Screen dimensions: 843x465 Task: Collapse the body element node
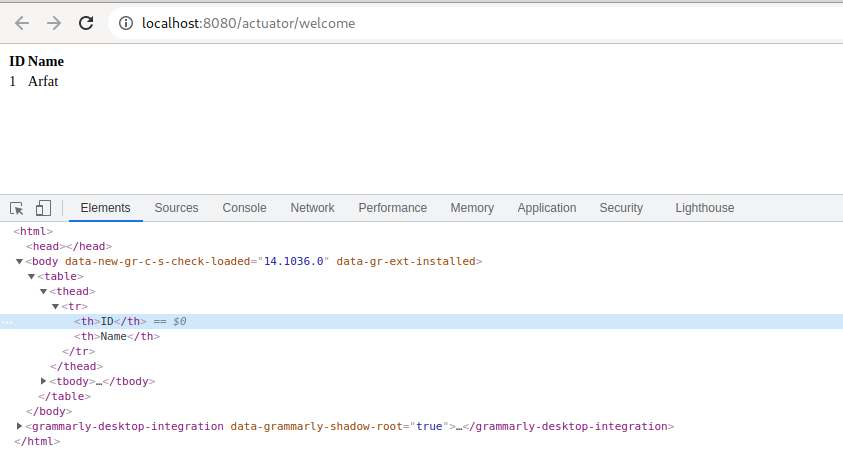pos(19,261)
